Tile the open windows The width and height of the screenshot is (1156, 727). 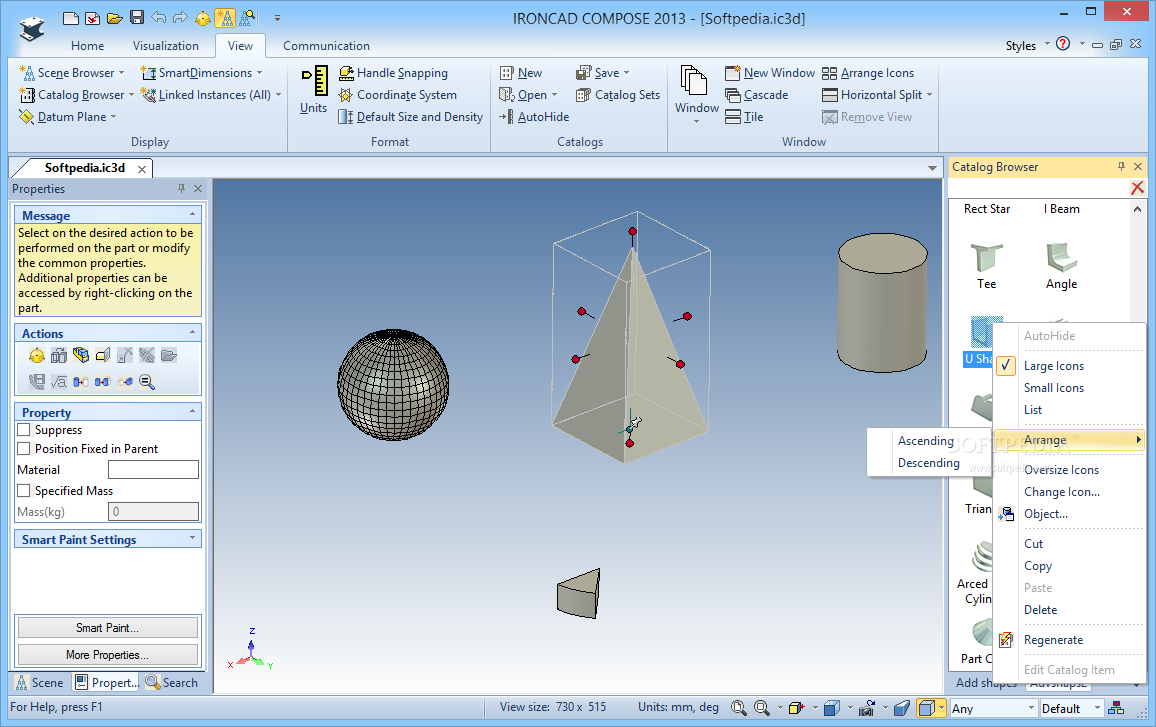745,117
